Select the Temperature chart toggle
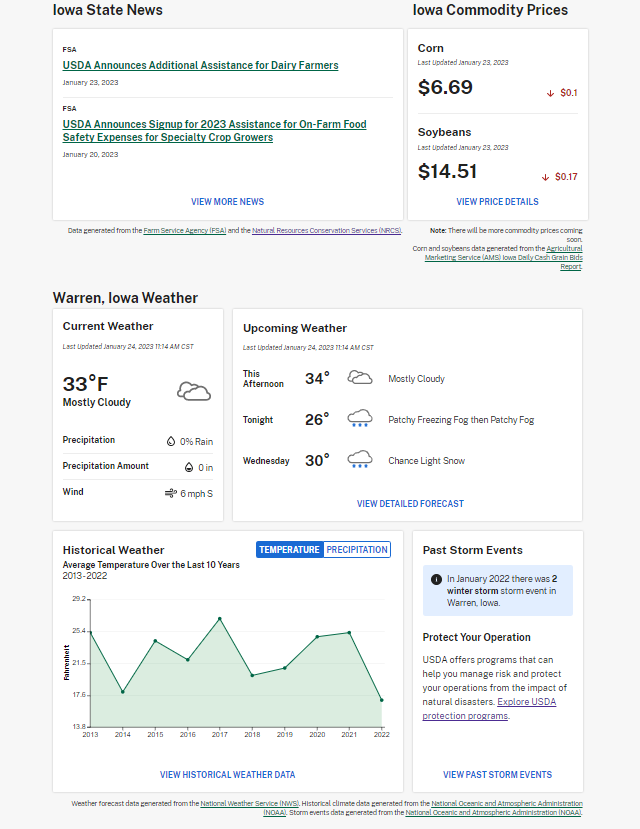 290,549
